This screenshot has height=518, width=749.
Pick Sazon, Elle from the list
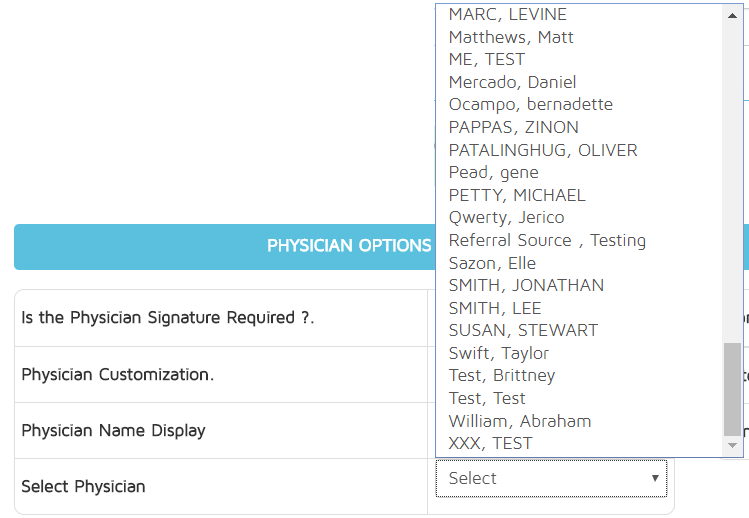pos(492,263)
